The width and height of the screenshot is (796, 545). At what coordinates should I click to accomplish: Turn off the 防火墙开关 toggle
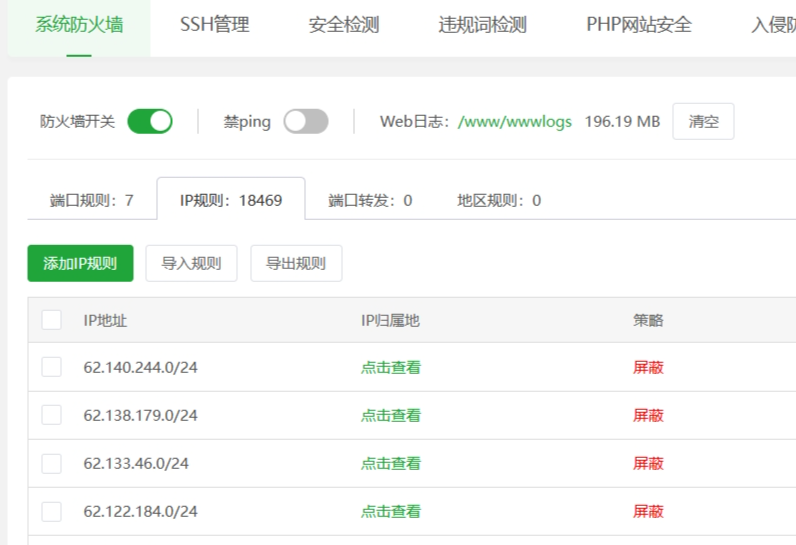[150, 121]
